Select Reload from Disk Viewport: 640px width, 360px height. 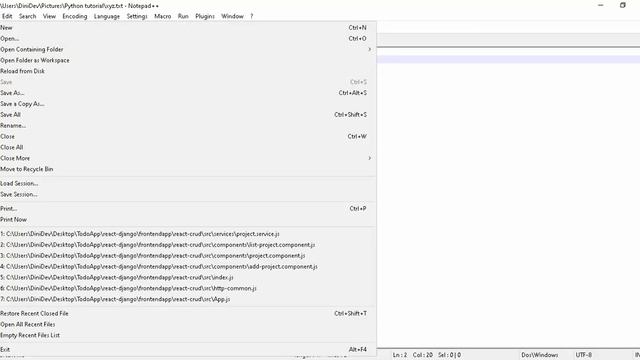tap(188, 71)
